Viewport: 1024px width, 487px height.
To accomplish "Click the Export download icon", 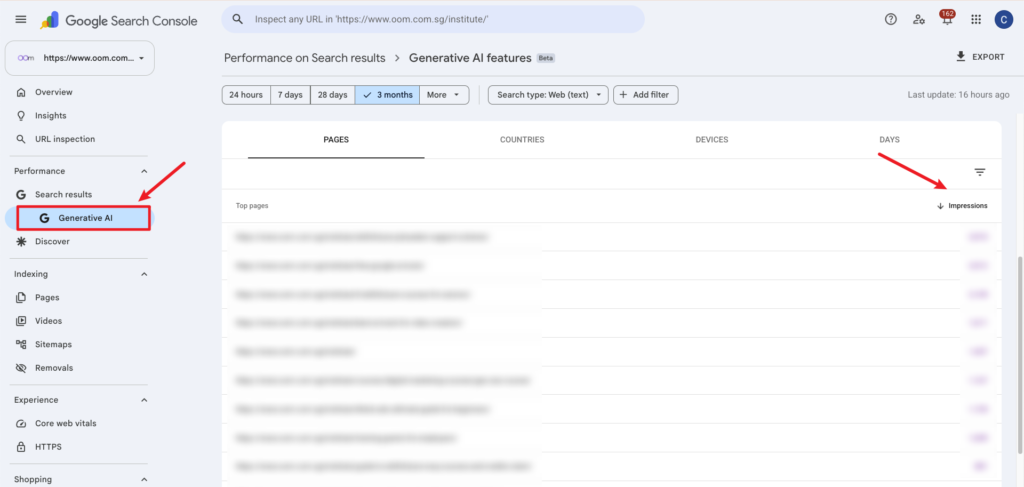I will (x=961, y=57).
